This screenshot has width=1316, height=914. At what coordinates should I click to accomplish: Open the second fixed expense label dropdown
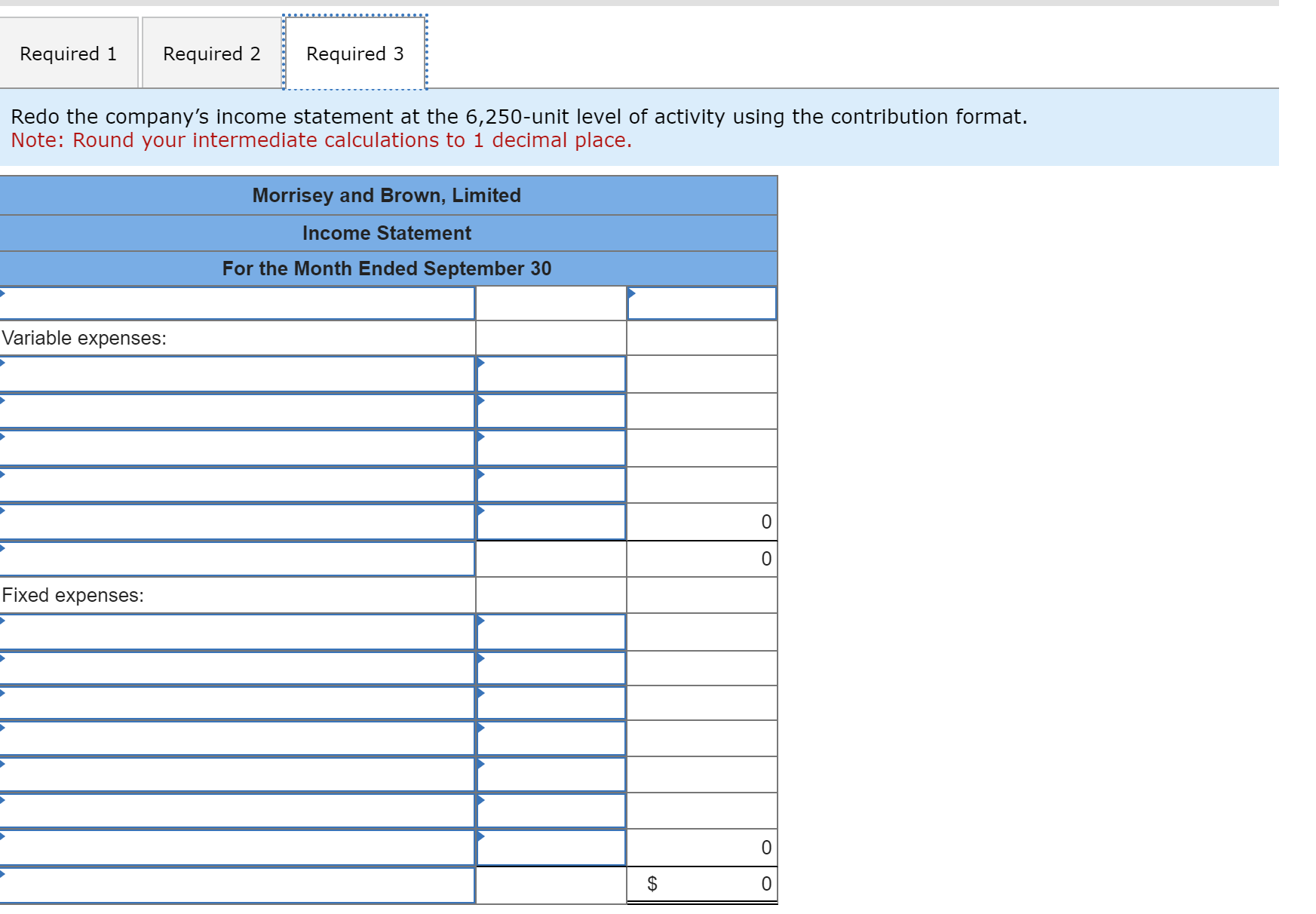(x=238, y=668)
